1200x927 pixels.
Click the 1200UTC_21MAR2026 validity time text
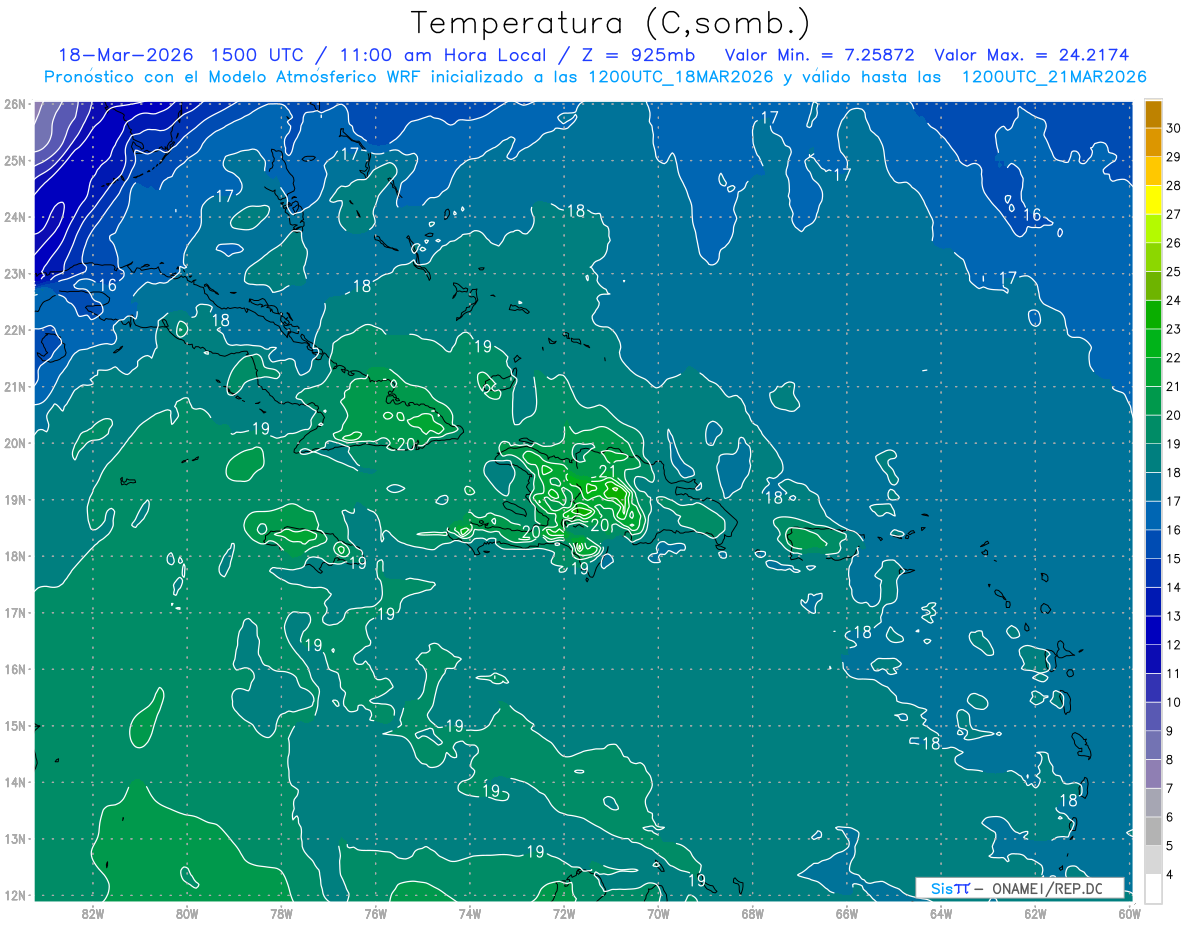(1053, 77)
